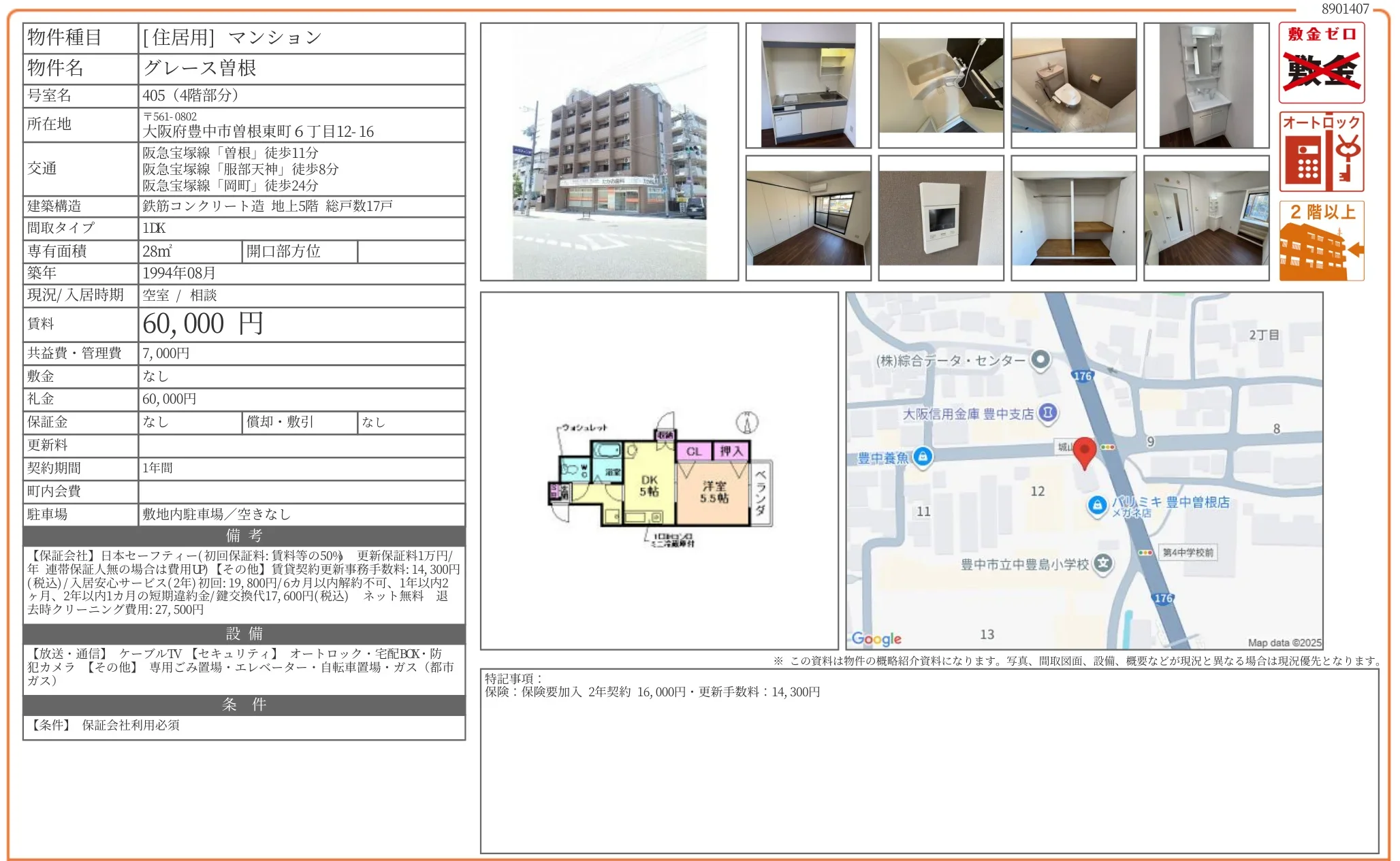Click the 大阪信用金庫 豊中支店 map marker
This screenshot has width=1400, height=861.
click(1049, 412)
